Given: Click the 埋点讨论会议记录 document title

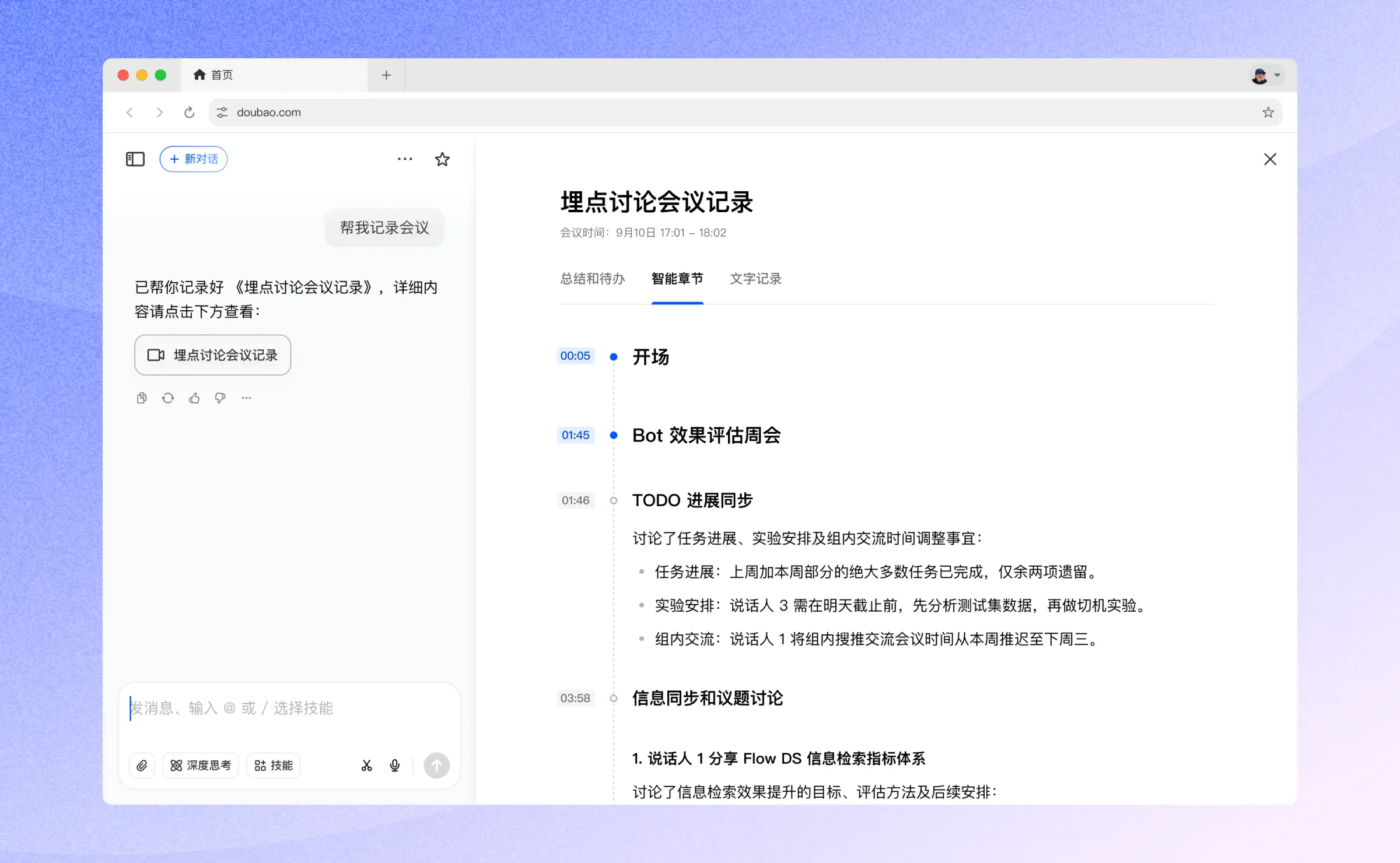Looking at the screenshot, I should point(657,202).
